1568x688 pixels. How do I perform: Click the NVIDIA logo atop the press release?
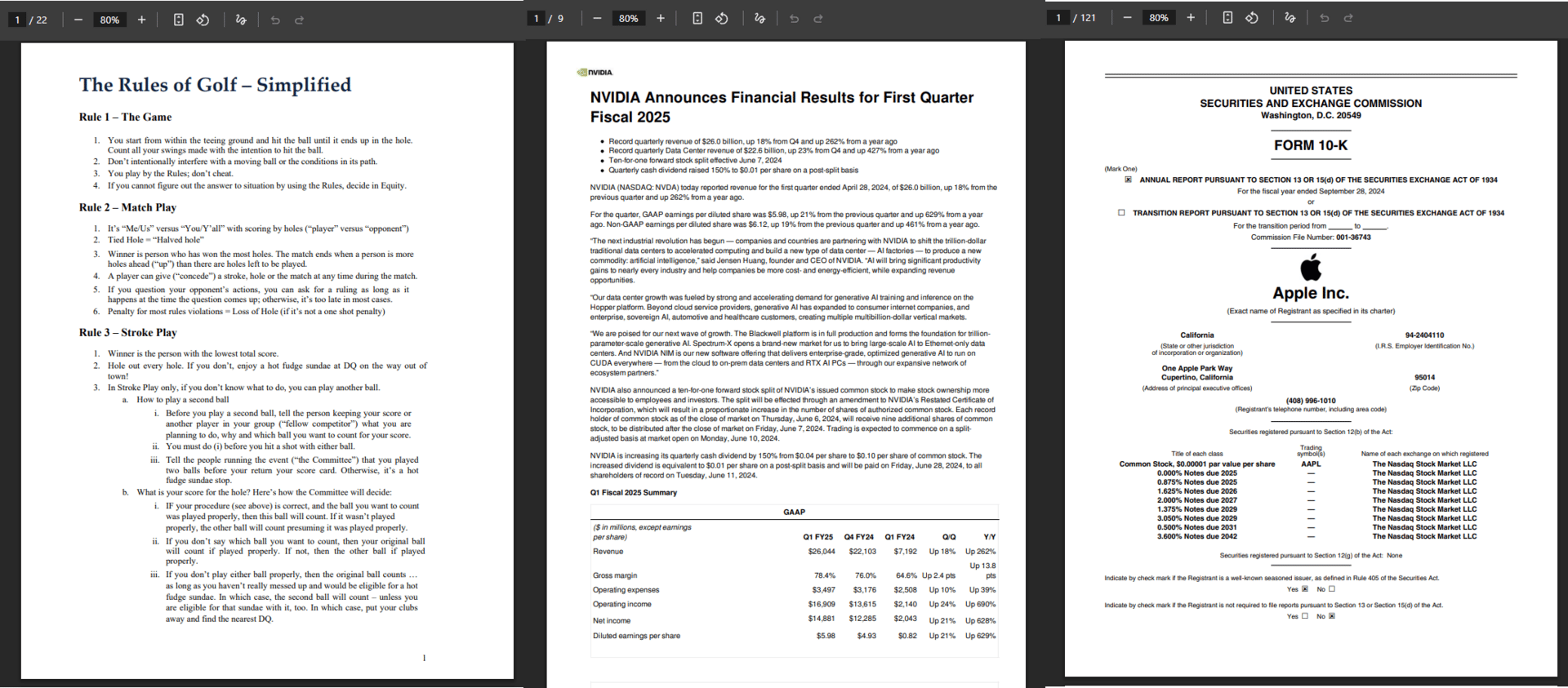click(595, 73)
